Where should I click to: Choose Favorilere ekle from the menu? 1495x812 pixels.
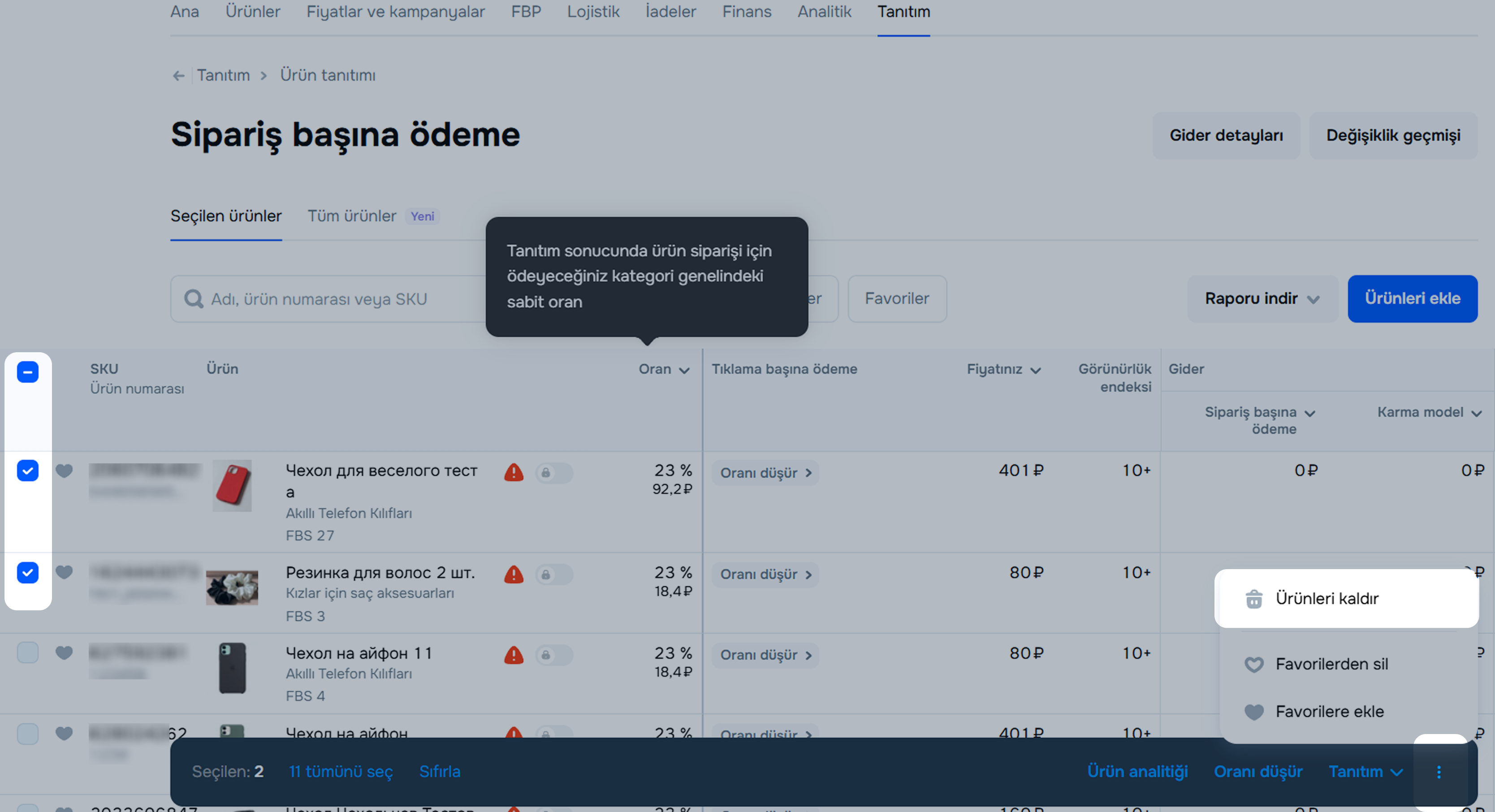click(1329, 712)
